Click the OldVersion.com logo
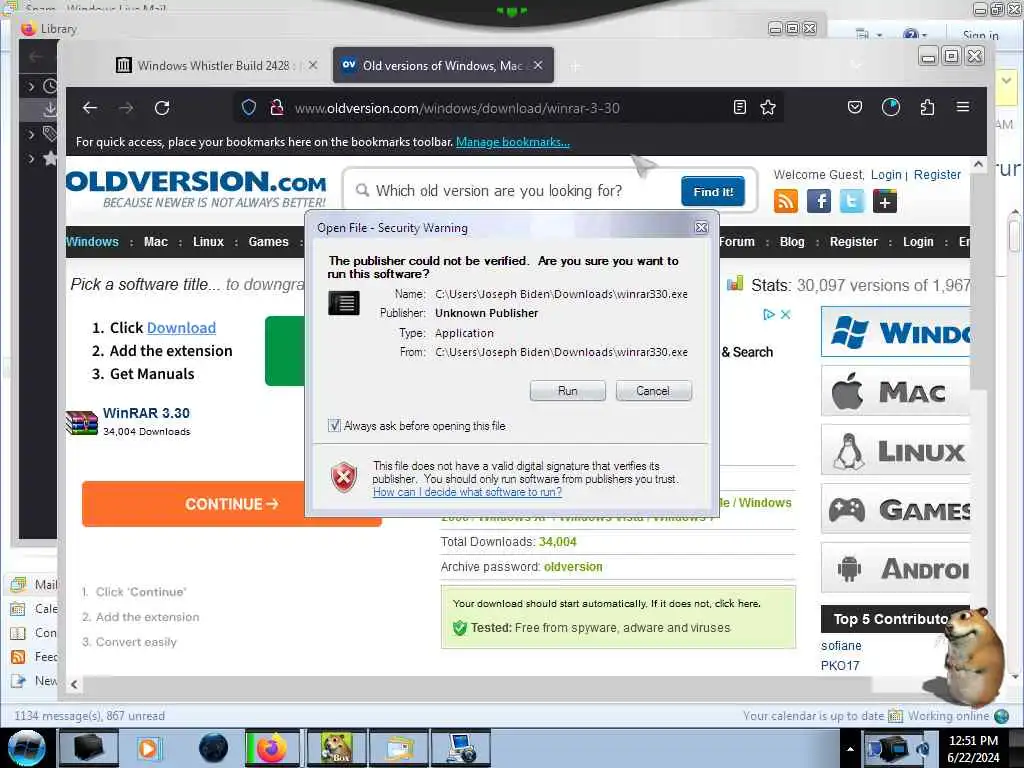Viewport: 1024px width, 768px height. (x=196, y=189)
